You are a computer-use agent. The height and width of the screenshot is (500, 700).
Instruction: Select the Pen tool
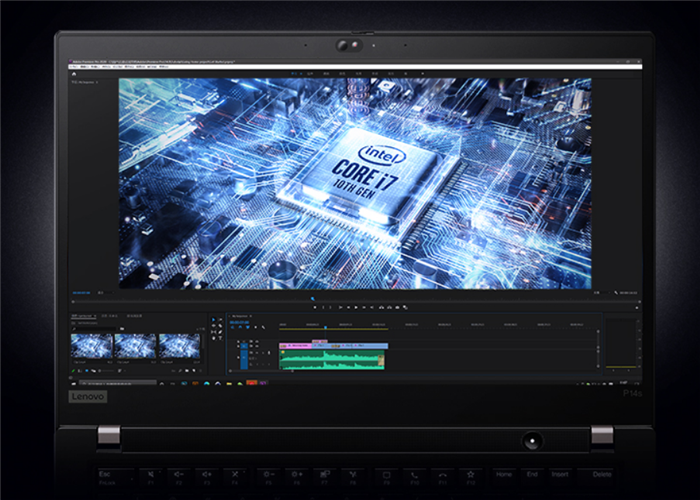tap(220, 332)
